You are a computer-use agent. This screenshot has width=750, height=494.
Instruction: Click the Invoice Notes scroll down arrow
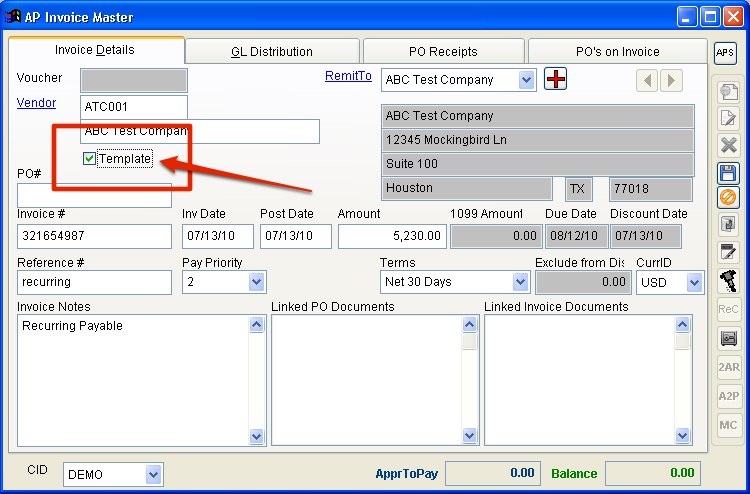(x=256, y=437)
